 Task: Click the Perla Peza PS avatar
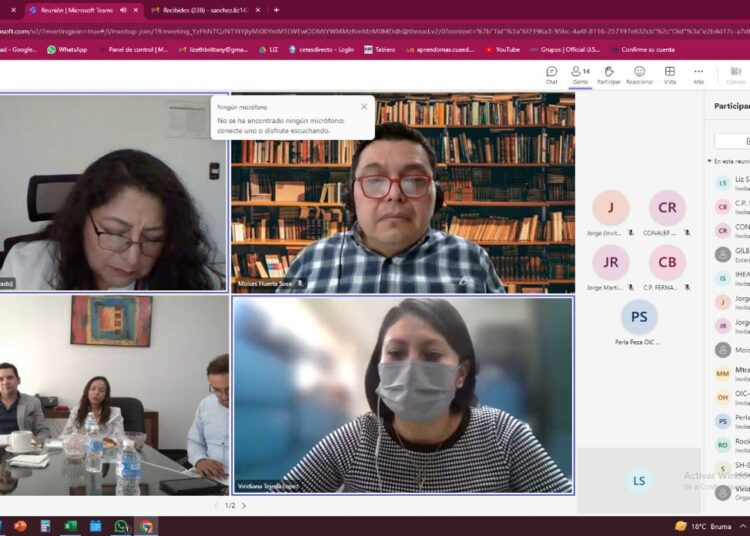point(638,317)
